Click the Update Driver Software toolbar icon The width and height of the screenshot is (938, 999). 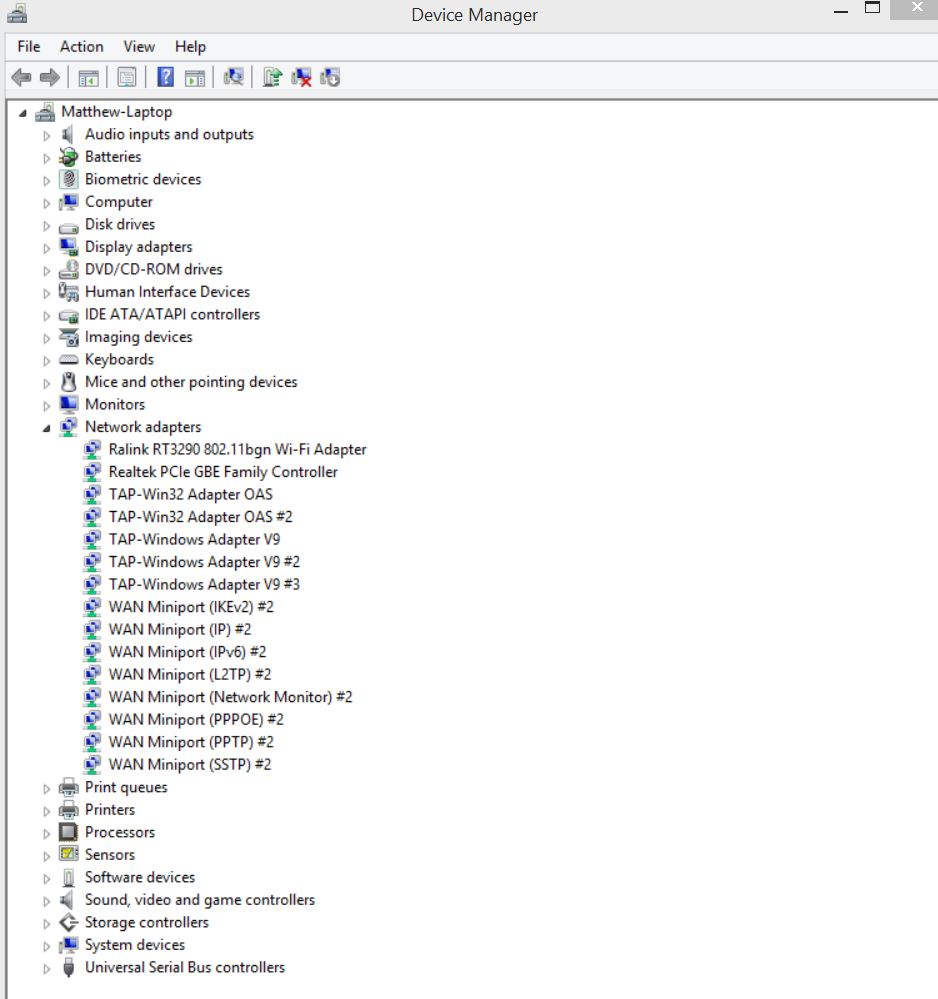tap(271, 77)
